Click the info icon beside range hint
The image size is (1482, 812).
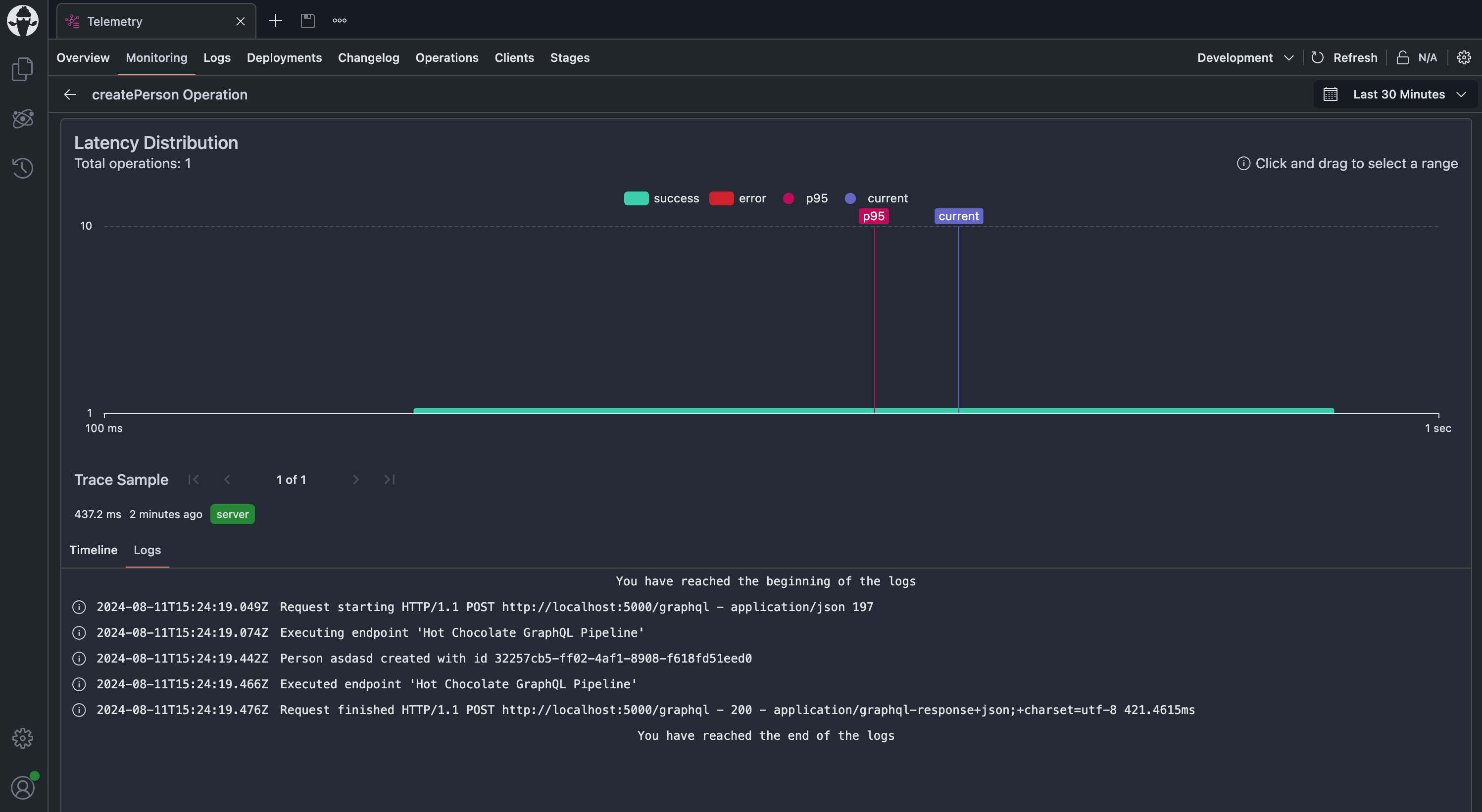click(1243, 163)
